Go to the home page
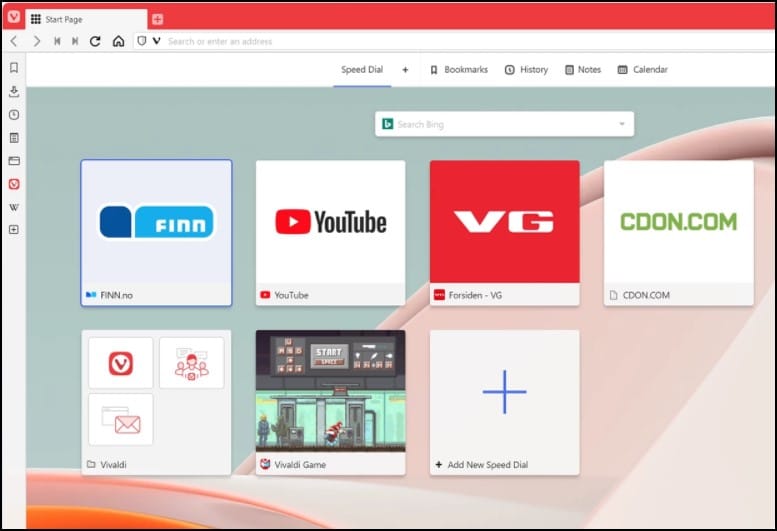Image resolution: width=777 pixels, height=531 pixels. [x=118, y=41]
